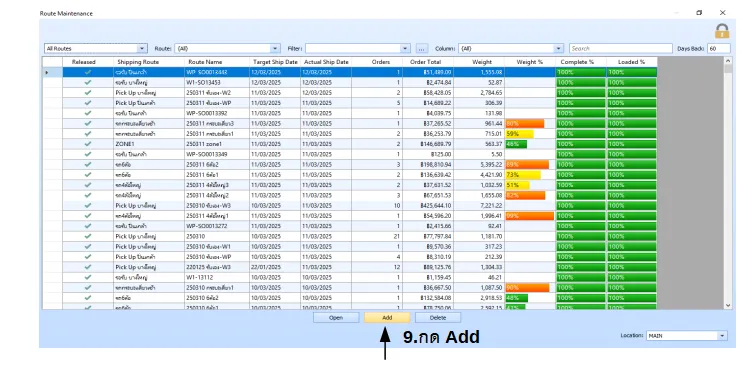Click the 80% orange weight bar
755x371 pixels.
click(x=524, y=124)
